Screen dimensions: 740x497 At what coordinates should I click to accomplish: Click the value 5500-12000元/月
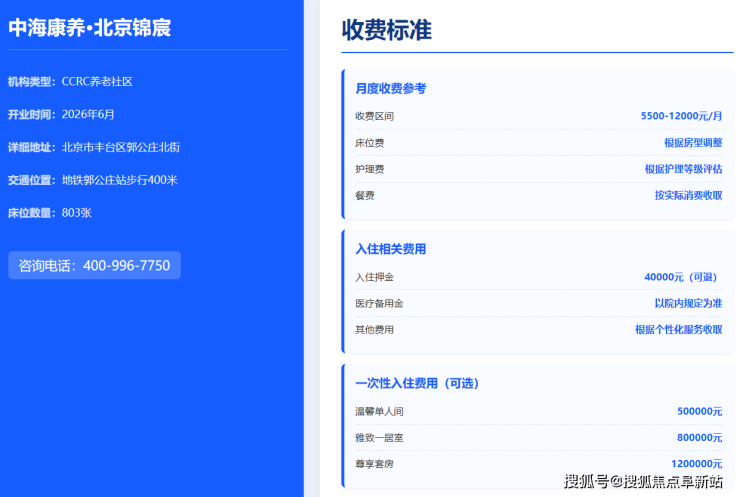click(x=681, y=116)
